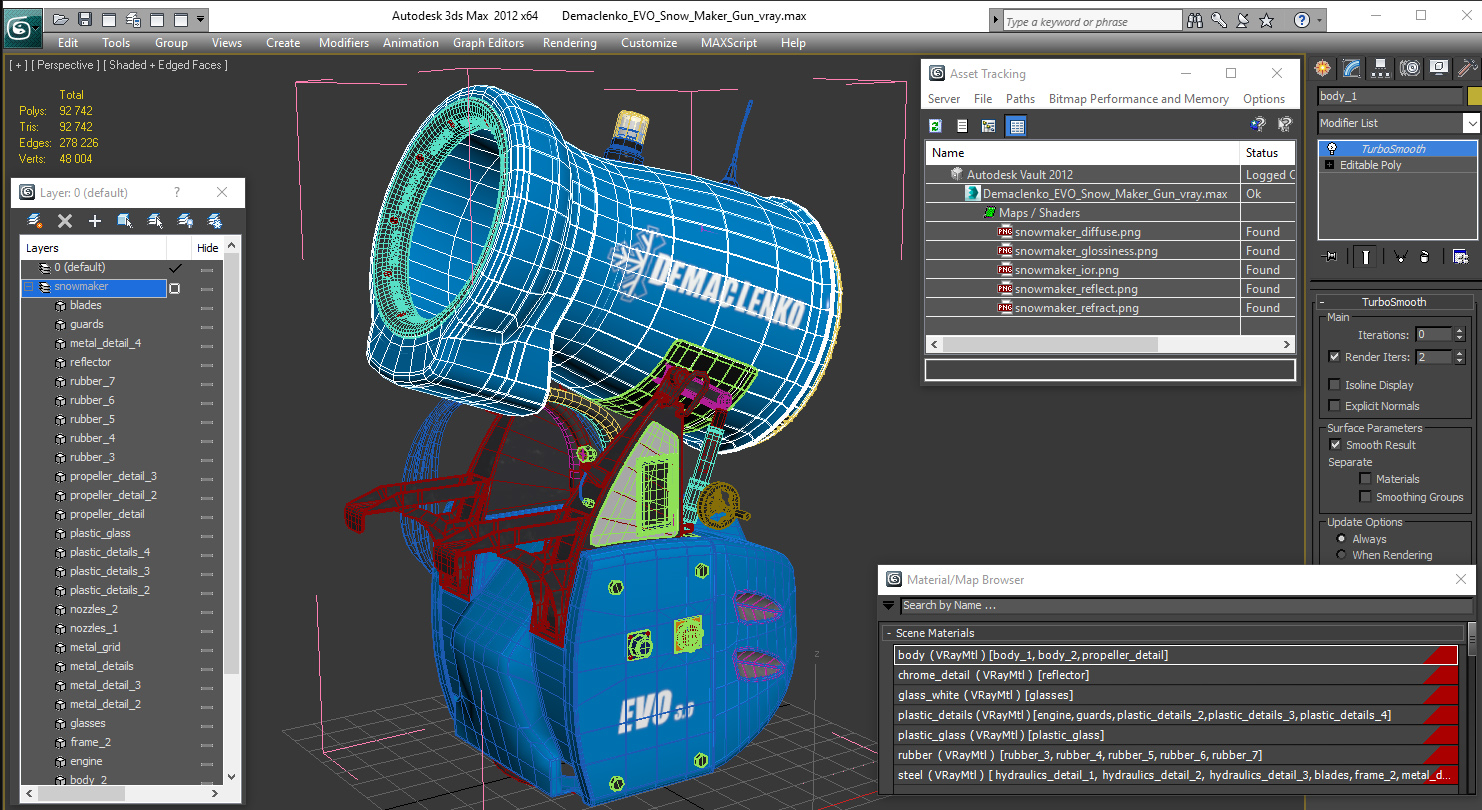Open the 3ds Max application button
This screenshot has width=1482, height=810.
(x=21, y=26)
